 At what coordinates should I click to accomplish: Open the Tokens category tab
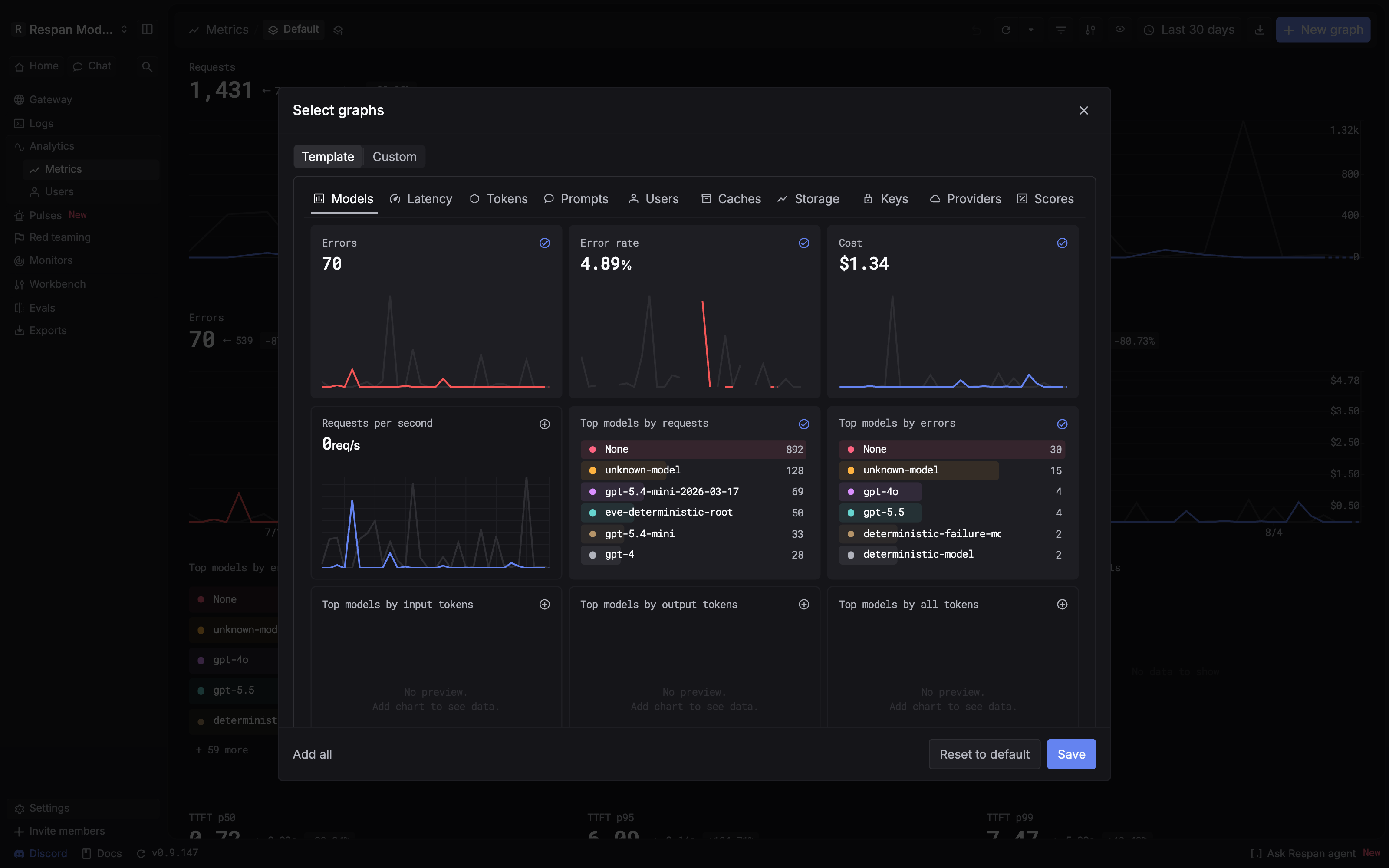coord(498,199)
